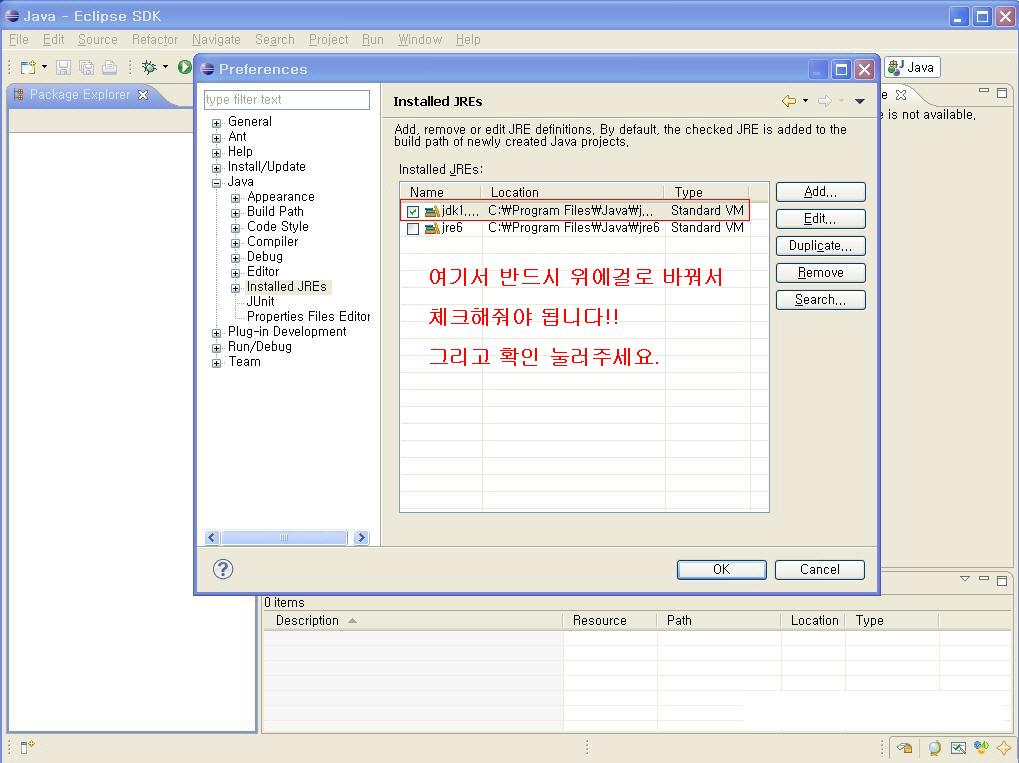Click the Remove button
This screenshot has width=1019, height=763.
point(821,273)
